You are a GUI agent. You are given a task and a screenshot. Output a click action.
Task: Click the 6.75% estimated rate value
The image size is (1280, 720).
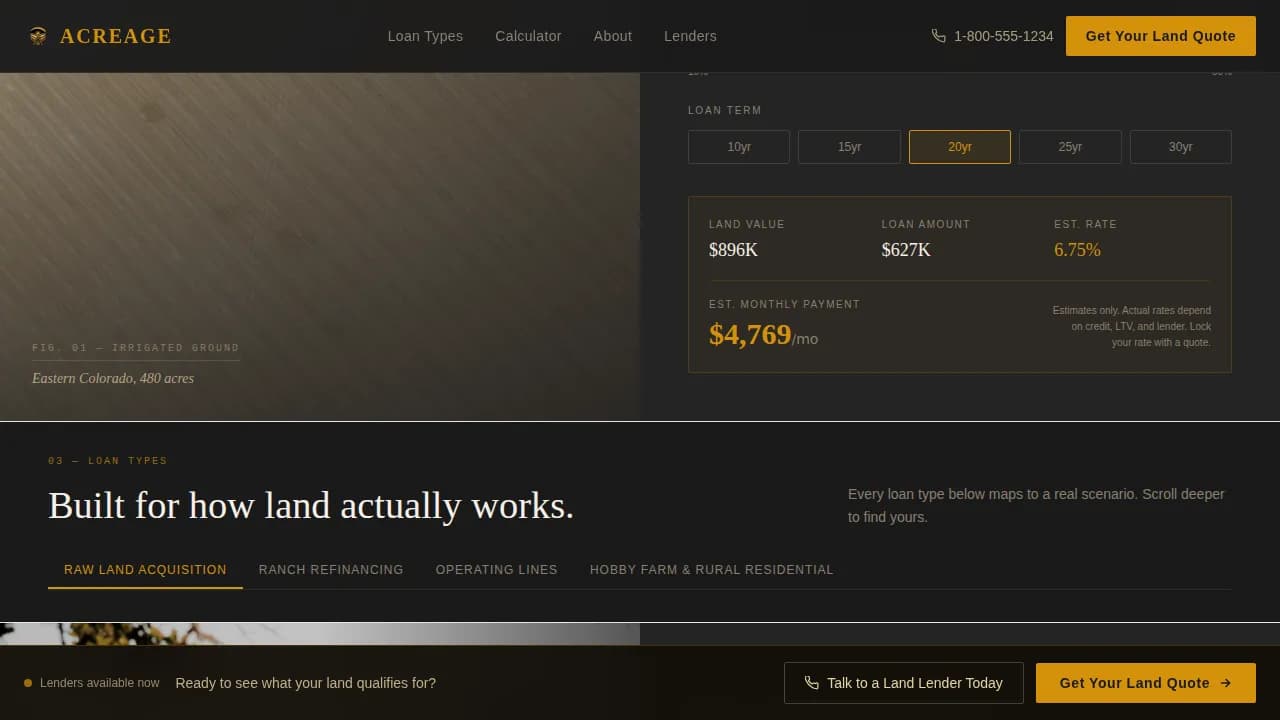pos(1077,250)
